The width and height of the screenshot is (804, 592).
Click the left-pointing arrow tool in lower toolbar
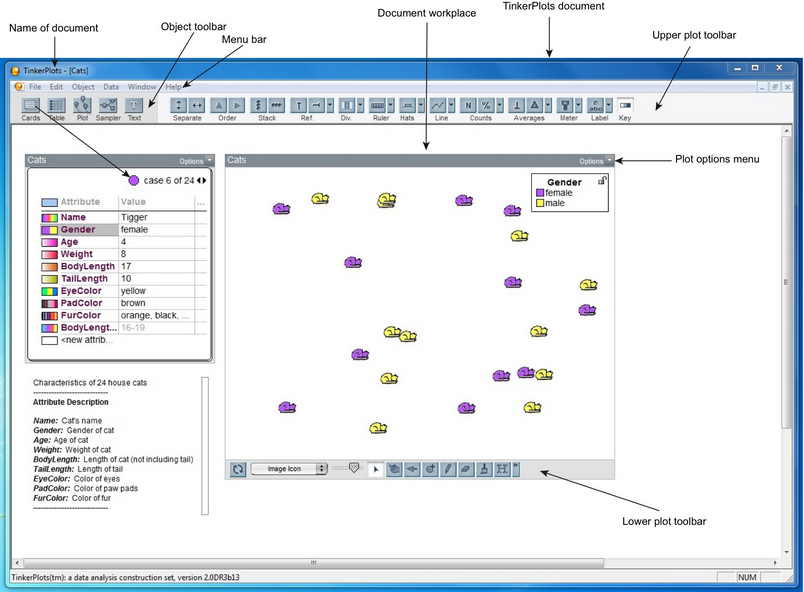point(412,469)
